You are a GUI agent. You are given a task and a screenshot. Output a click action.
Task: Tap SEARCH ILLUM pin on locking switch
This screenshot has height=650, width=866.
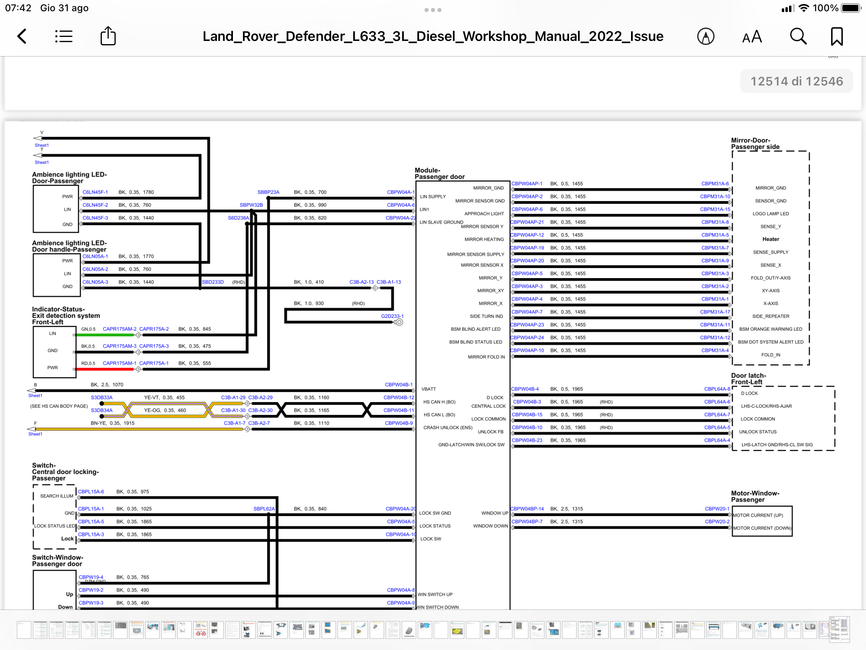[x=56, y=496]
